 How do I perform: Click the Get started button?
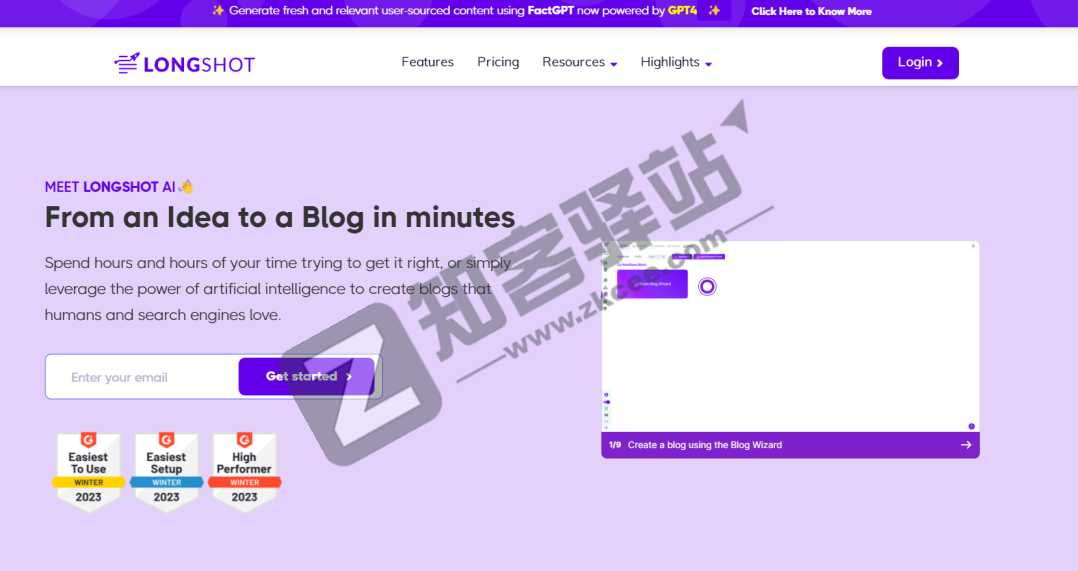(307, 377)
